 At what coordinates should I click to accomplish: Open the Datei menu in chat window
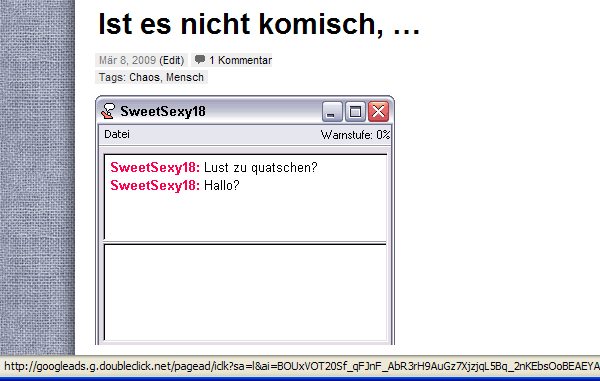117,134
